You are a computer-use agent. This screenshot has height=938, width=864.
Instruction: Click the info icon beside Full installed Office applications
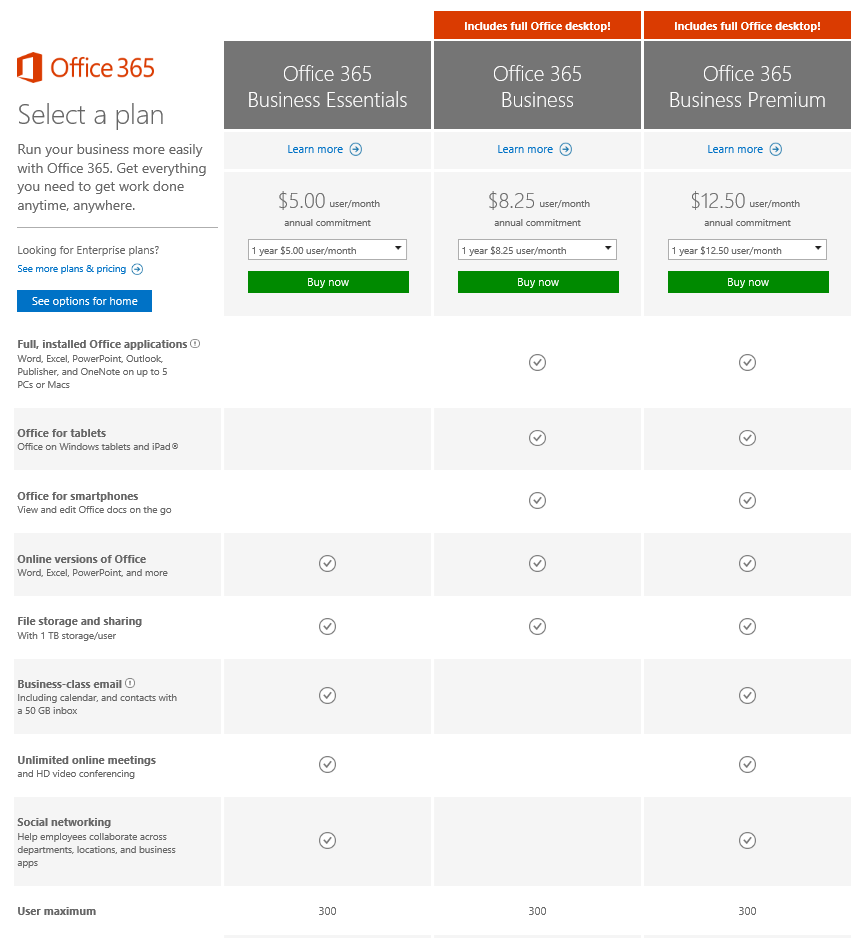coord(195,343)
